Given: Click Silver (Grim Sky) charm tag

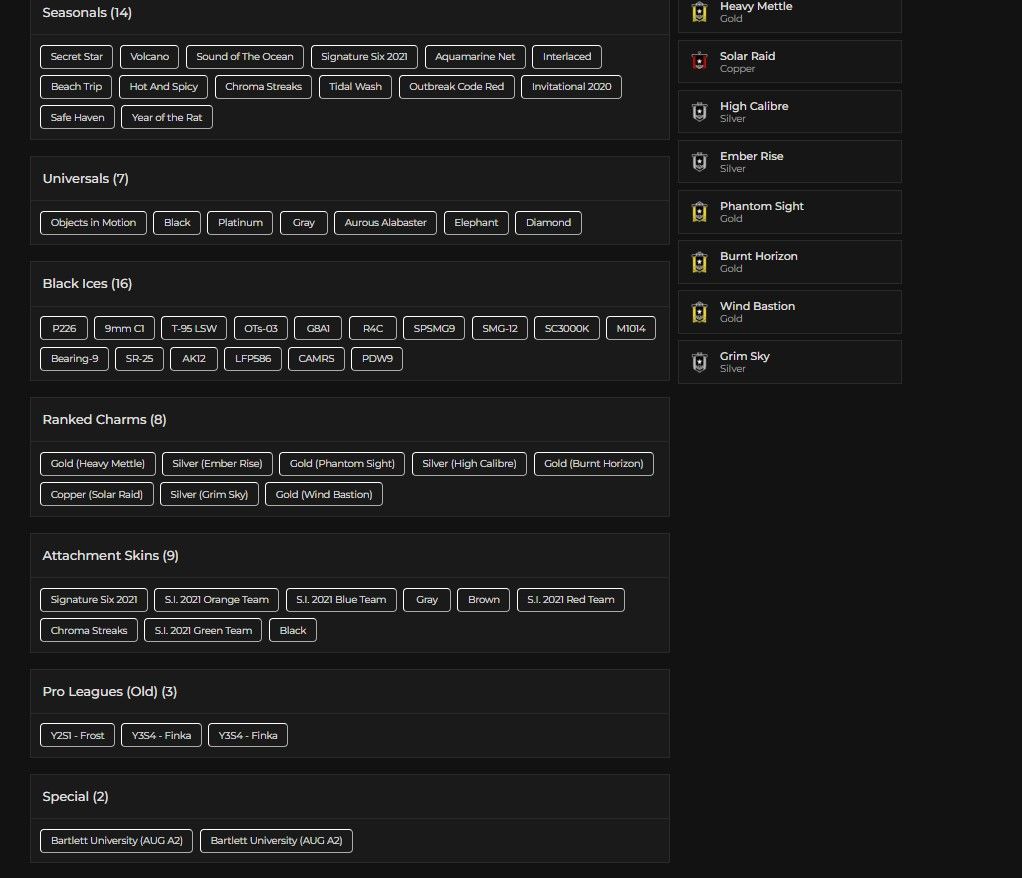Looking at the screenshot, I should pos(209,495).
